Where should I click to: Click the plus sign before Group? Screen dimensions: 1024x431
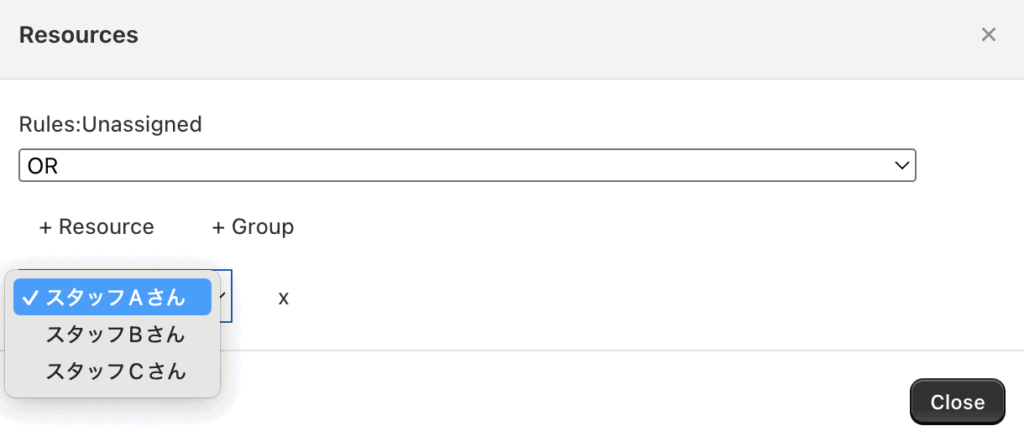click(x=218, y=227)
